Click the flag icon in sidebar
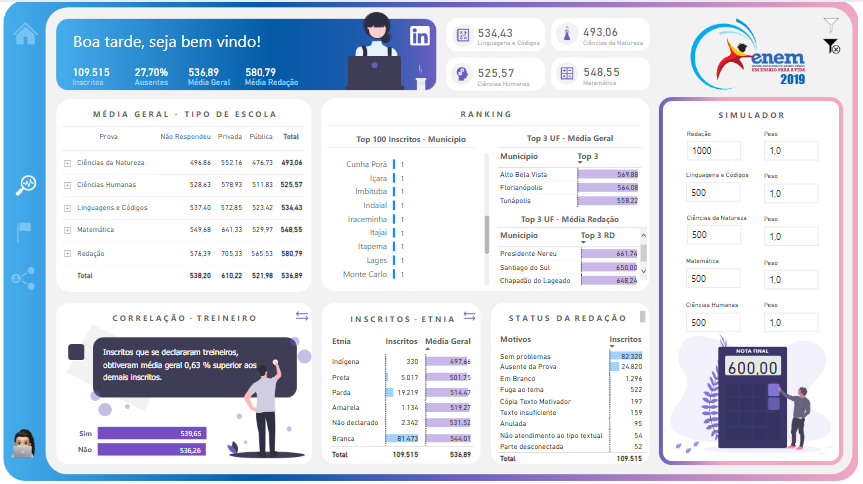This screenshot has width=863, height=484. pyautogui.click(x=25, y=232)
